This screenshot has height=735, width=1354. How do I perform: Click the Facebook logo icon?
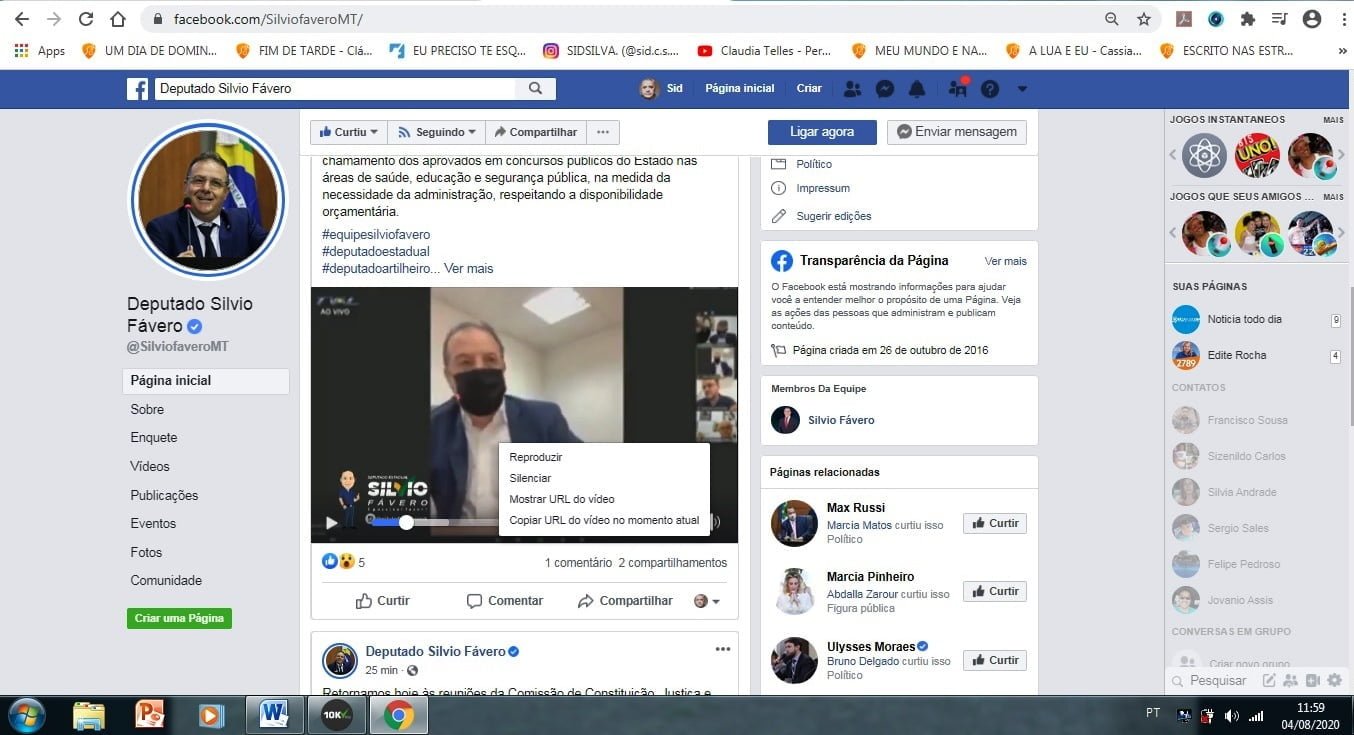tap(138, 89)
